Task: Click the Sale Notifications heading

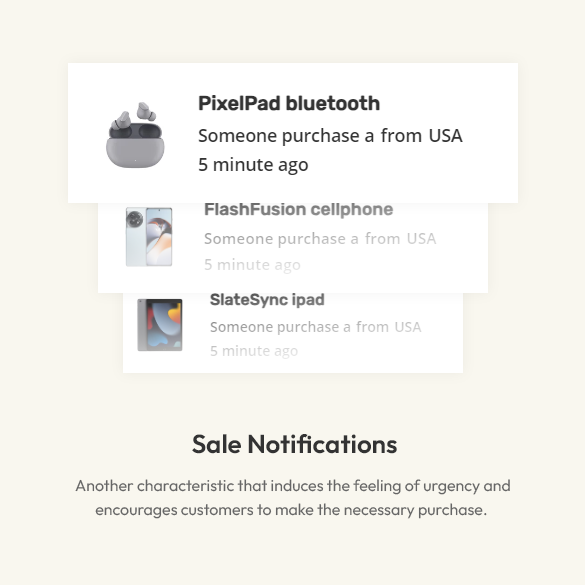Action: pyautogui.click(x=294, y=444)
